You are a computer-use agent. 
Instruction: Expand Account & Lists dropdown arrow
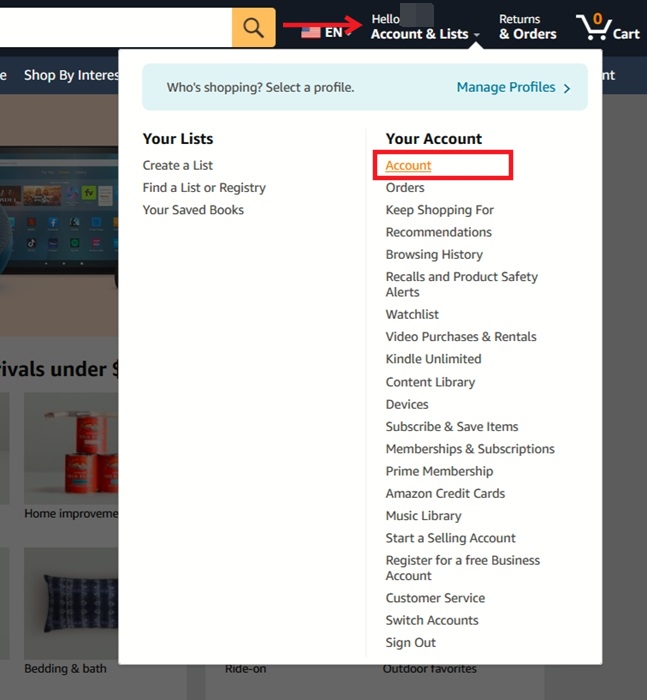pyautogui.click(x=476, y=35)
